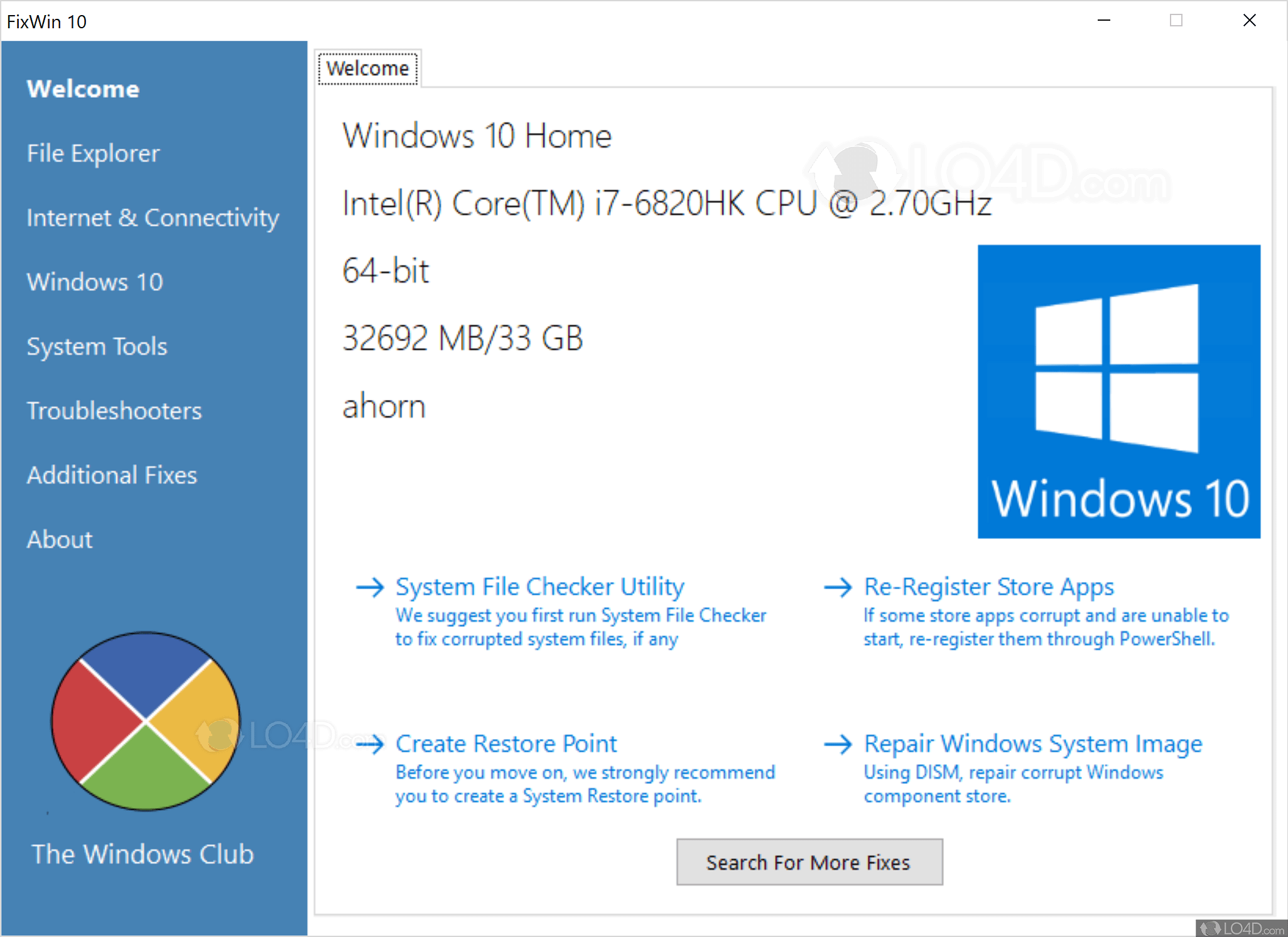This screenshot has height=937, width=1288.
Task: Click the arrow icon beside Create Restore Point
Action: (x=371, y=744)
